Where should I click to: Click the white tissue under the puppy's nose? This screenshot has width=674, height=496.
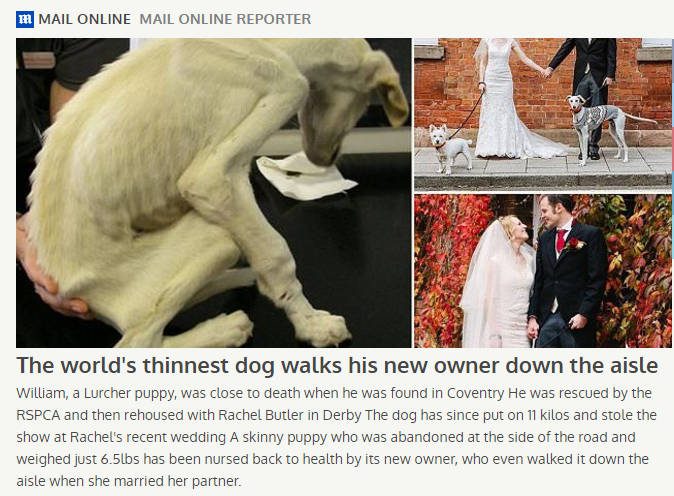coord(305,178)
